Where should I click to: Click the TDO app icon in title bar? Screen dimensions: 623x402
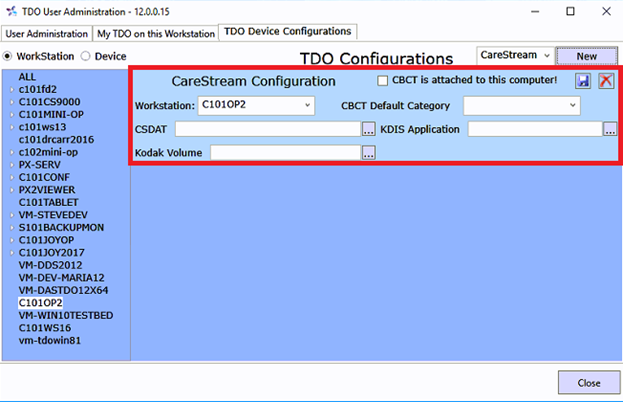[x=11, y=11]
